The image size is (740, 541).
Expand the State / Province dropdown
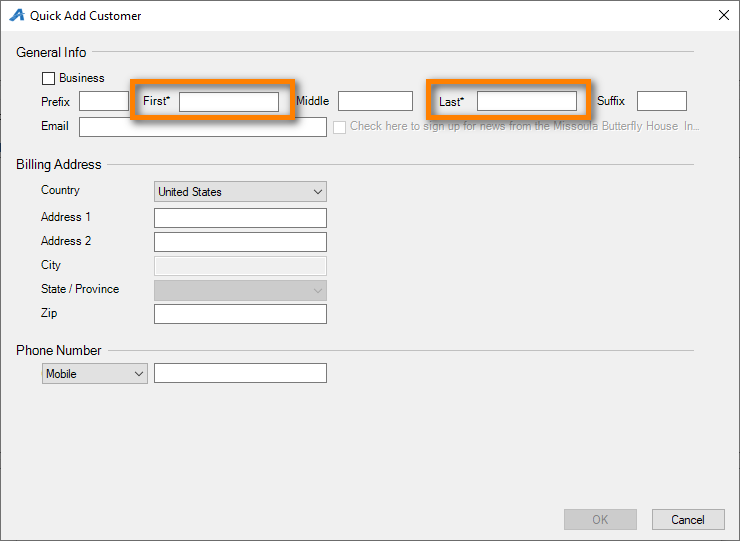point(240,290)
